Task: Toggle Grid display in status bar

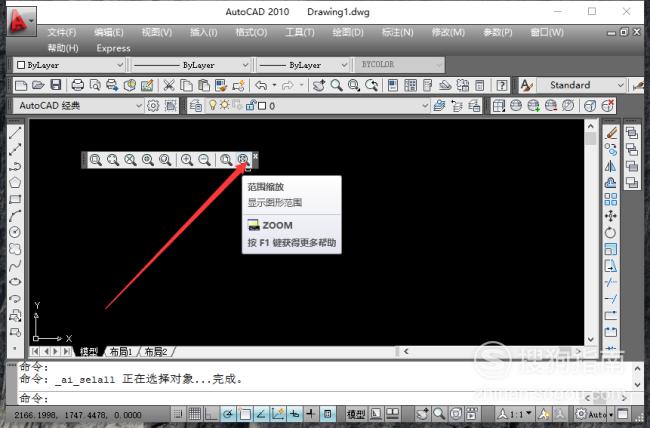Action: point(195,413)
